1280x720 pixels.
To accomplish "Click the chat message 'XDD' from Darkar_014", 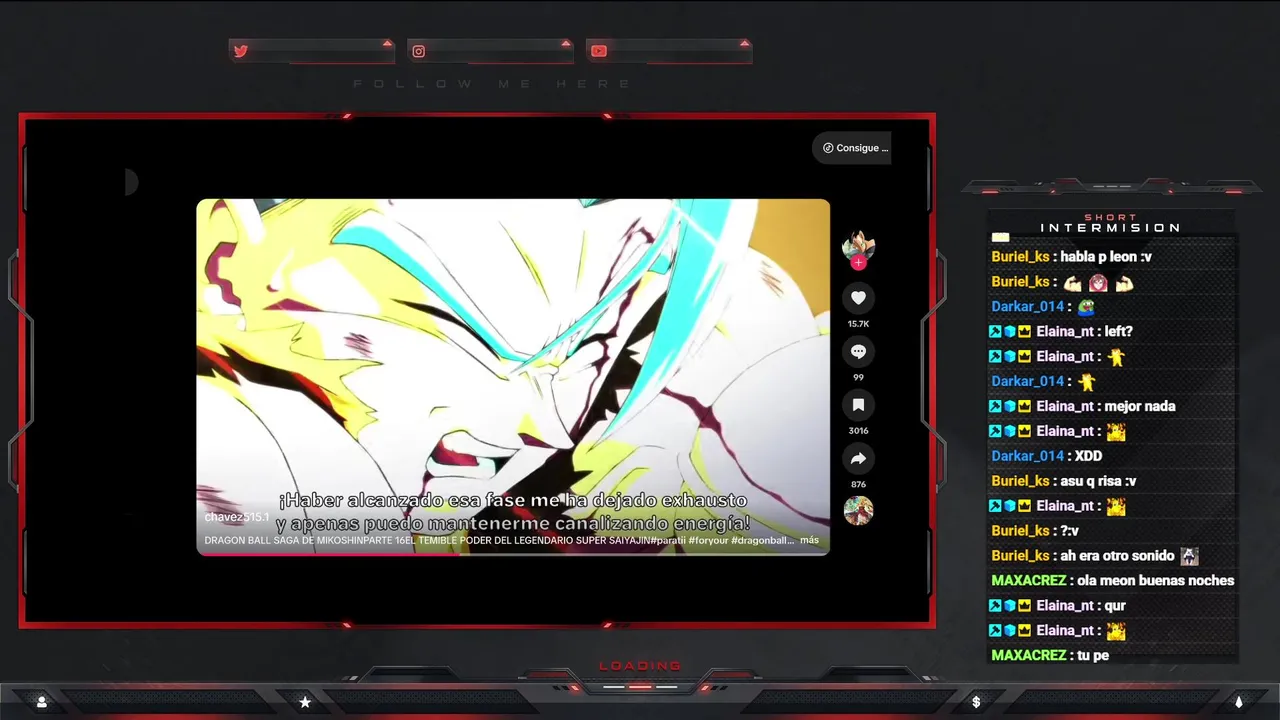I will click(x=1088, y=456).
